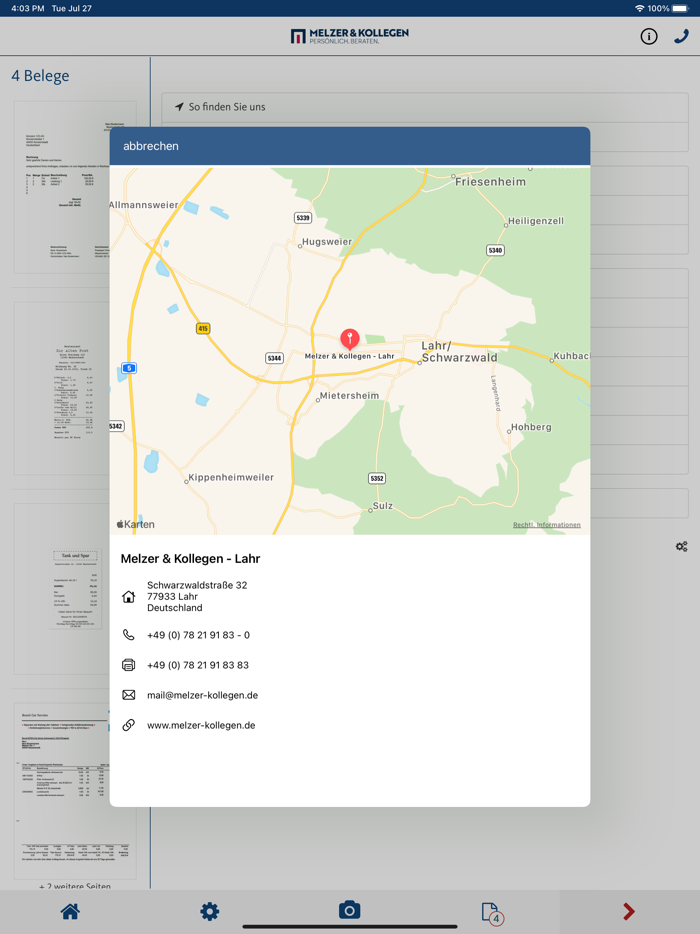Tap the Hohberg map label
This screenshot has height=934, width=700.
531,427
